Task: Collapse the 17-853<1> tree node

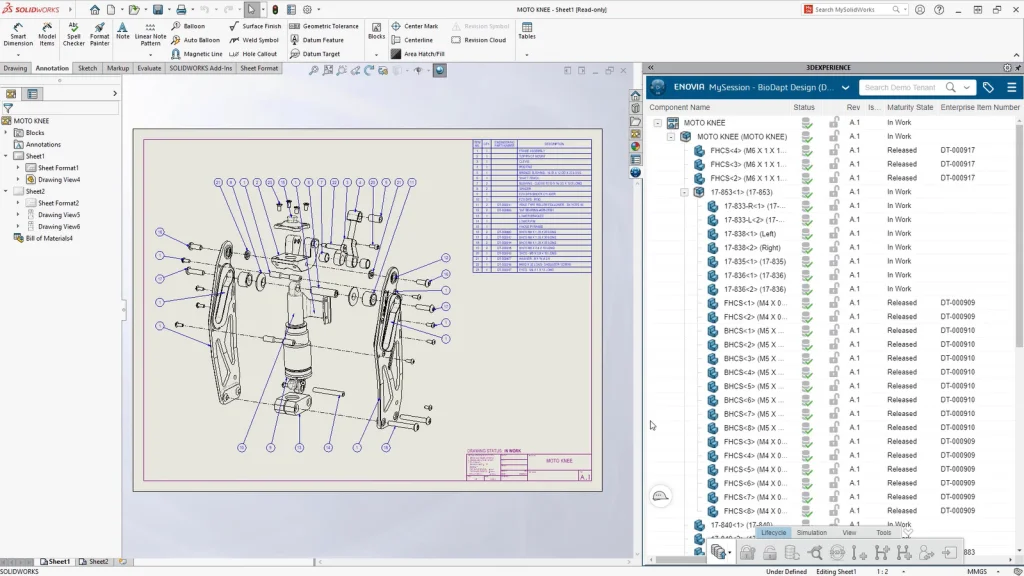Action: [x=685, y=192]
